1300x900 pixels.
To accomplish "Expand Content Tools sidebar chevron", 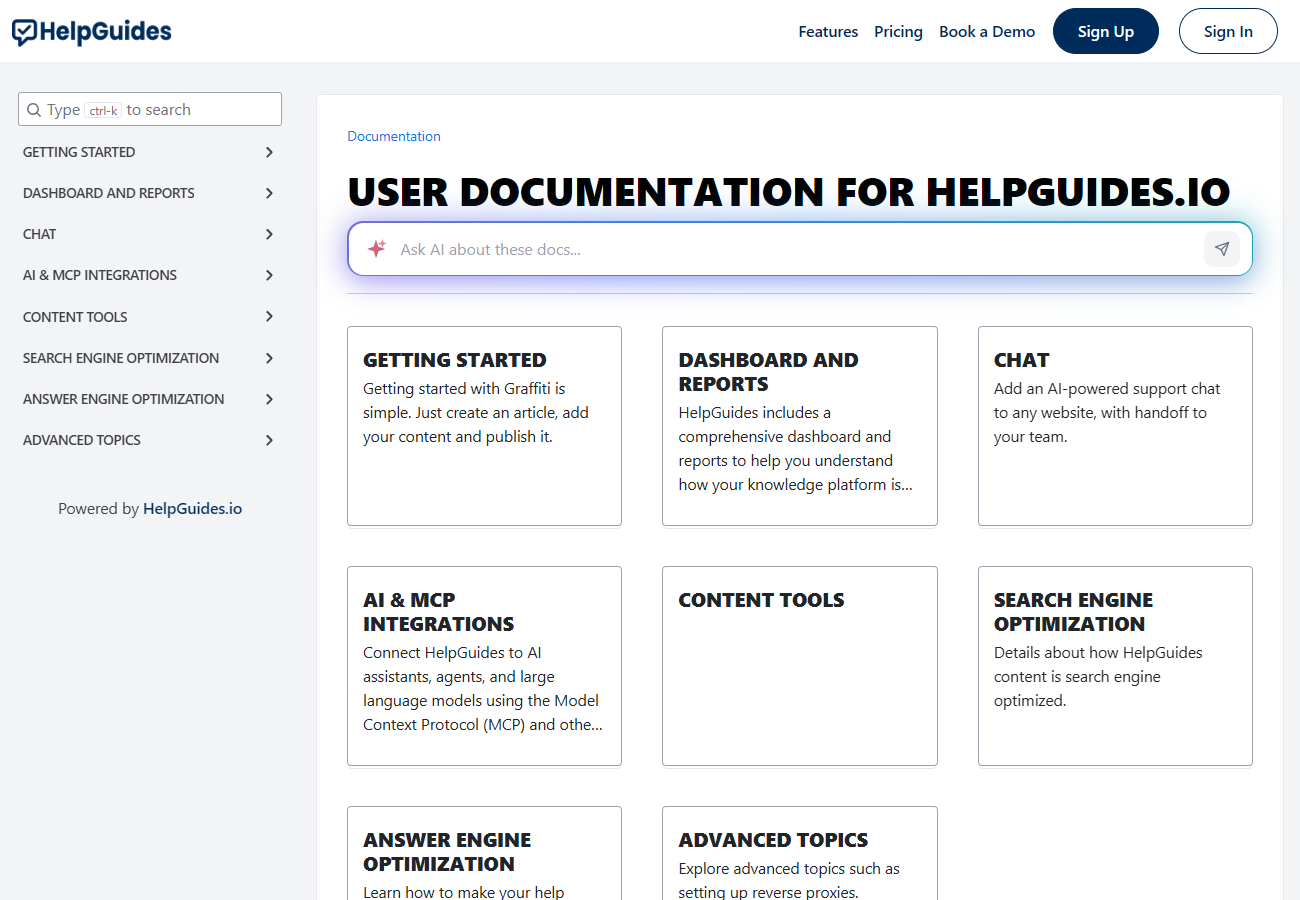I will coord(269,317).
